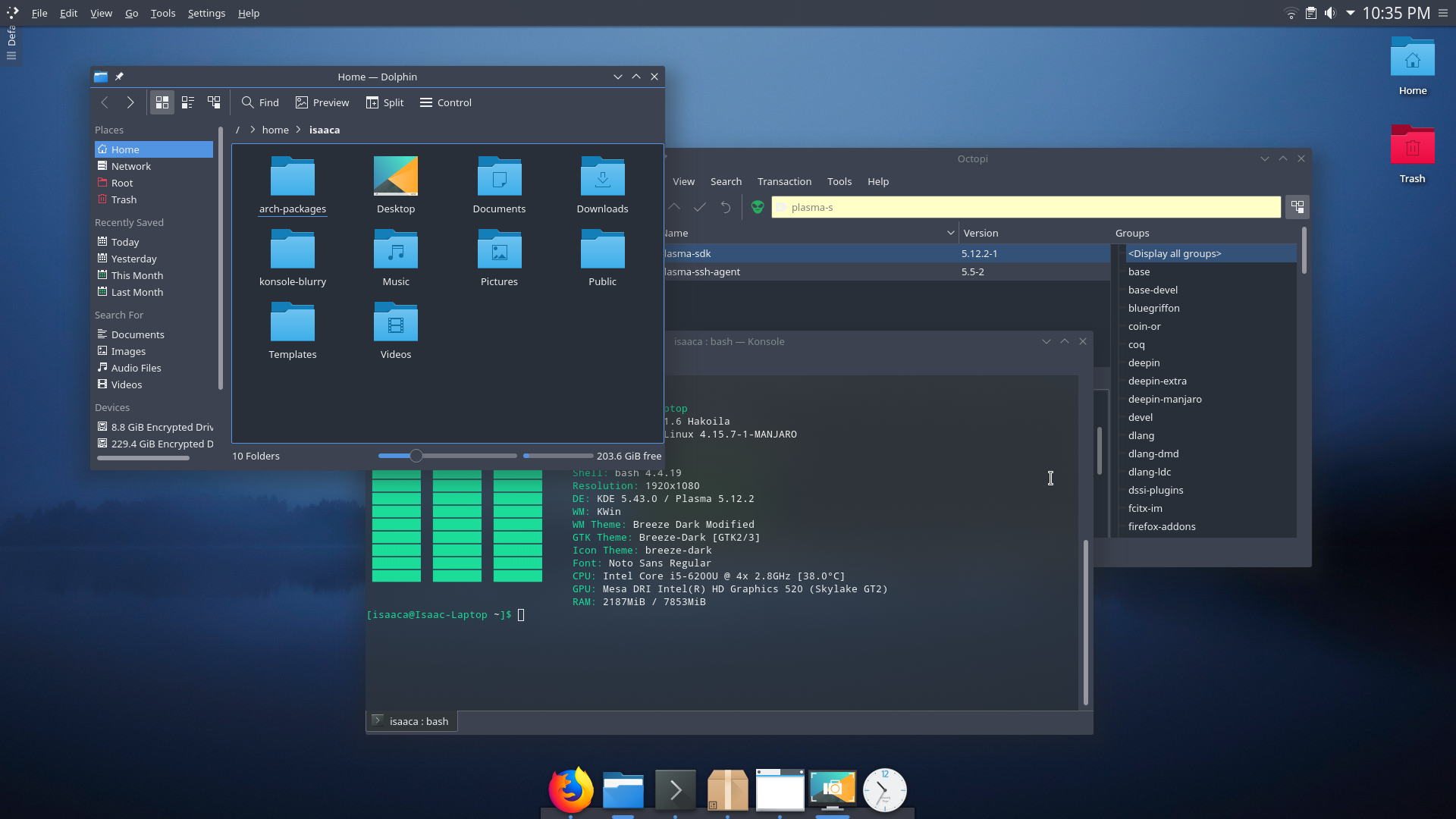The height and width of the screenshot is (819, 1456).
Task: Select plasma-ssh-agent package row
Action: tap(886, 271)
